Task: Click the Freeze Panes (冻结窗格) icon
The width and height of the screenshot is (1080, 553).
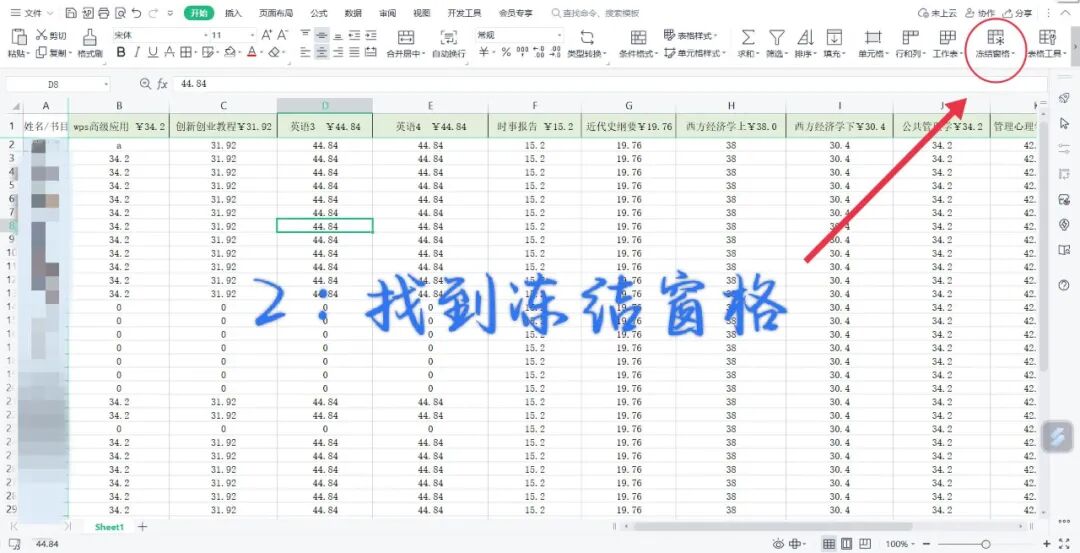Action: 995,37
